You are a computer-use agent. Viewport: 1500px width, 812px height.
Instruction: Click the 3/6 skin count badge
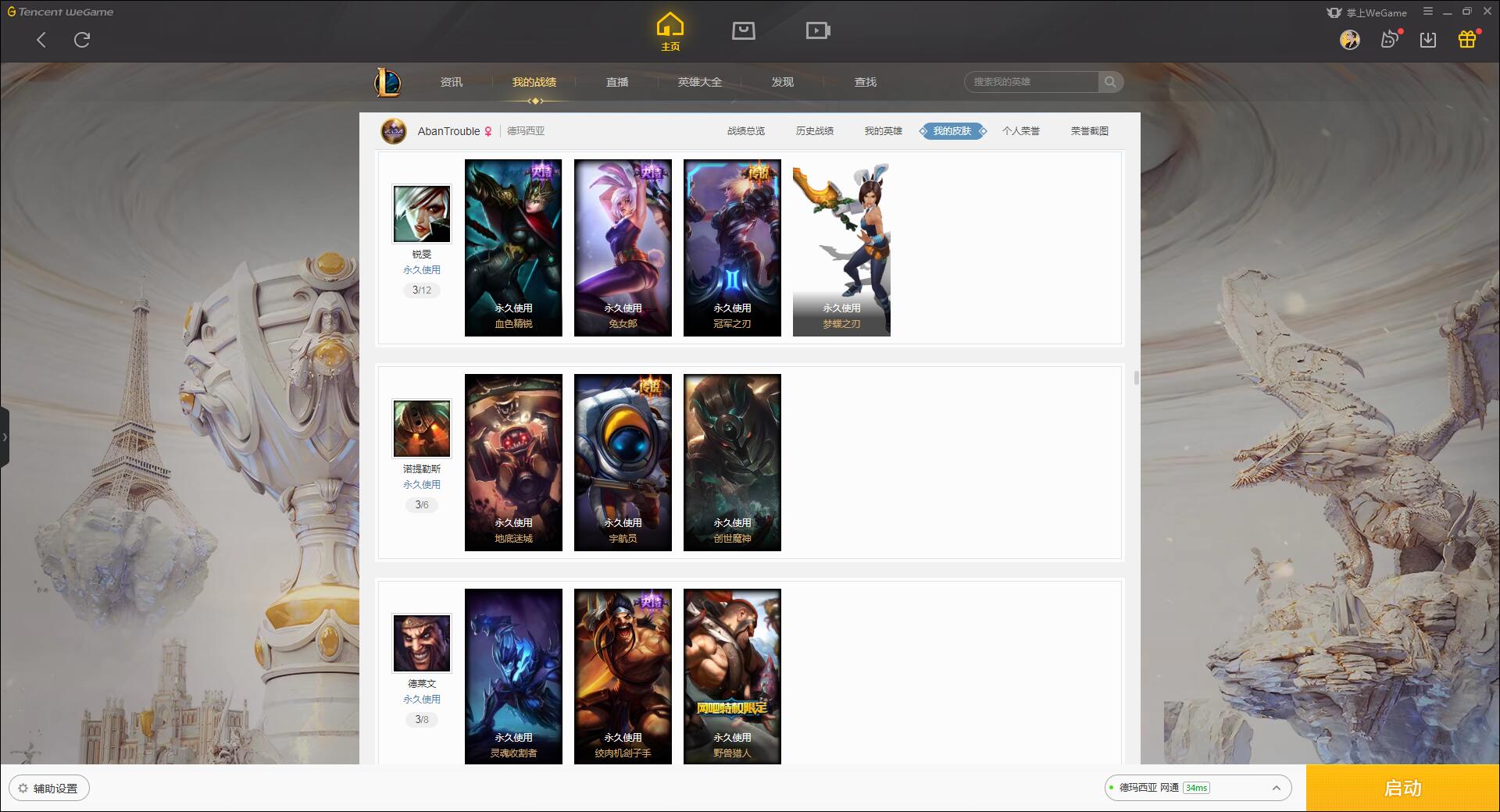click(x=422, y=505)
